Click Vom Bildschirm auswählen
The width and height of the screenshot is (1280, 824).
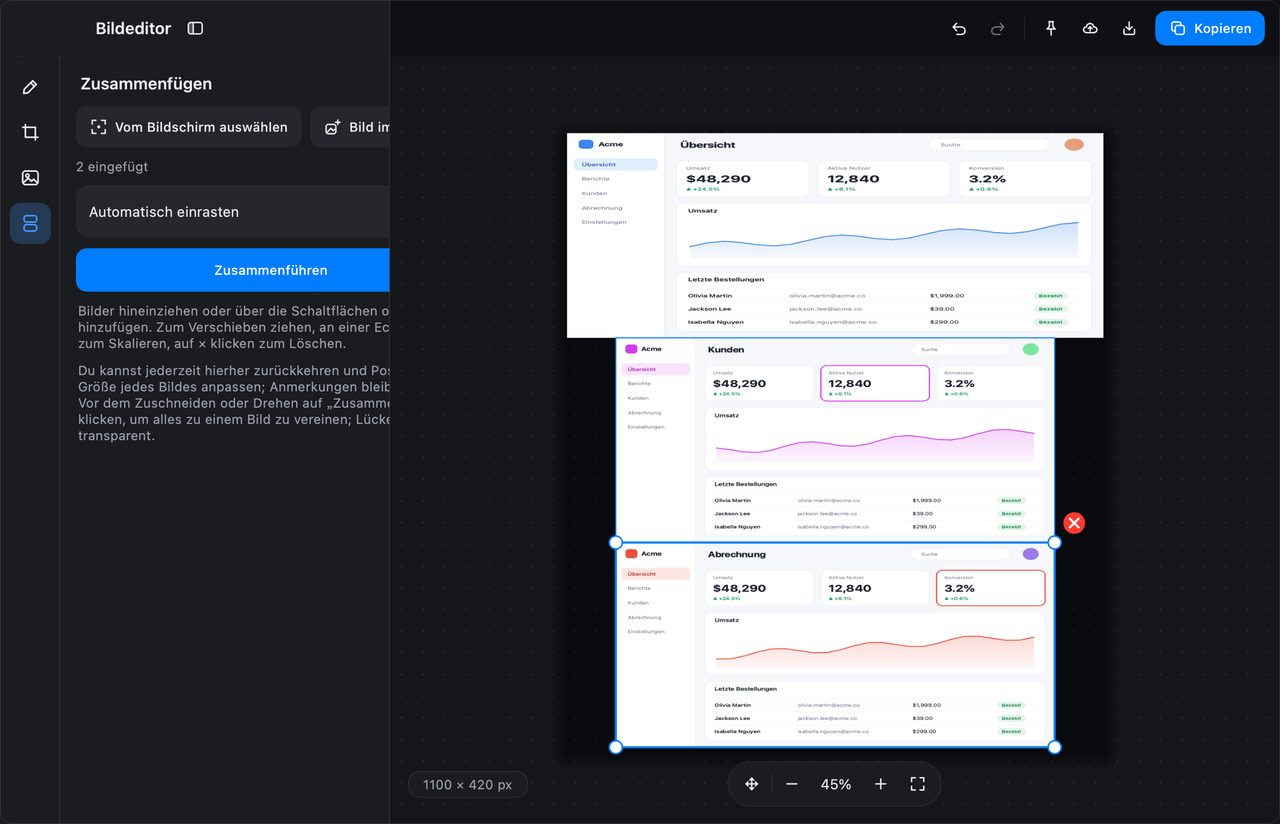tap(188, 127)
